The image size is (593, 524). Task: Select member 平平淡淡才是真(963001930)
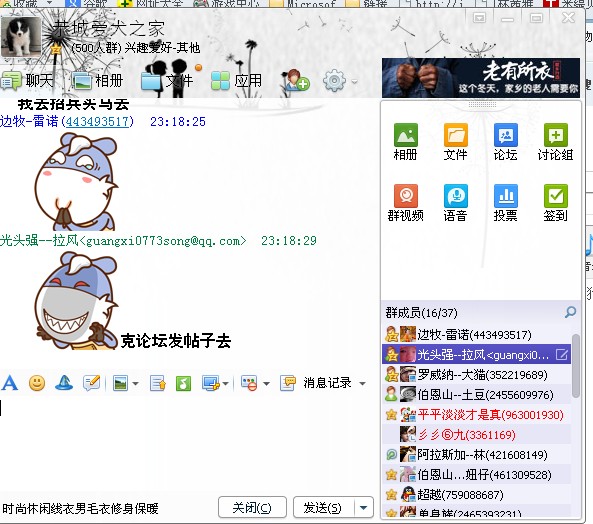(x=477, y=415)
